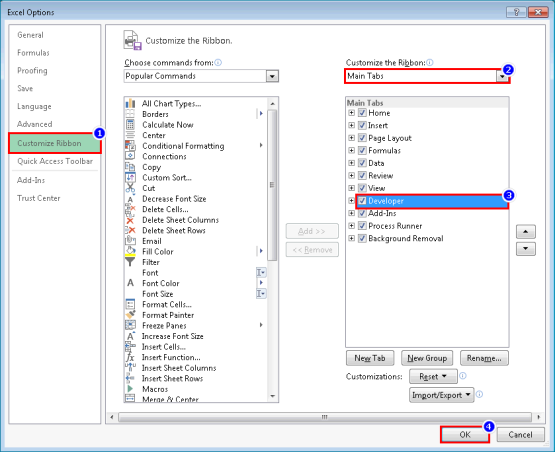Image resolution: width=555 pixels, height=452 pixels.
Task: Expand the Home tab tree node
Action: [351, 113]
